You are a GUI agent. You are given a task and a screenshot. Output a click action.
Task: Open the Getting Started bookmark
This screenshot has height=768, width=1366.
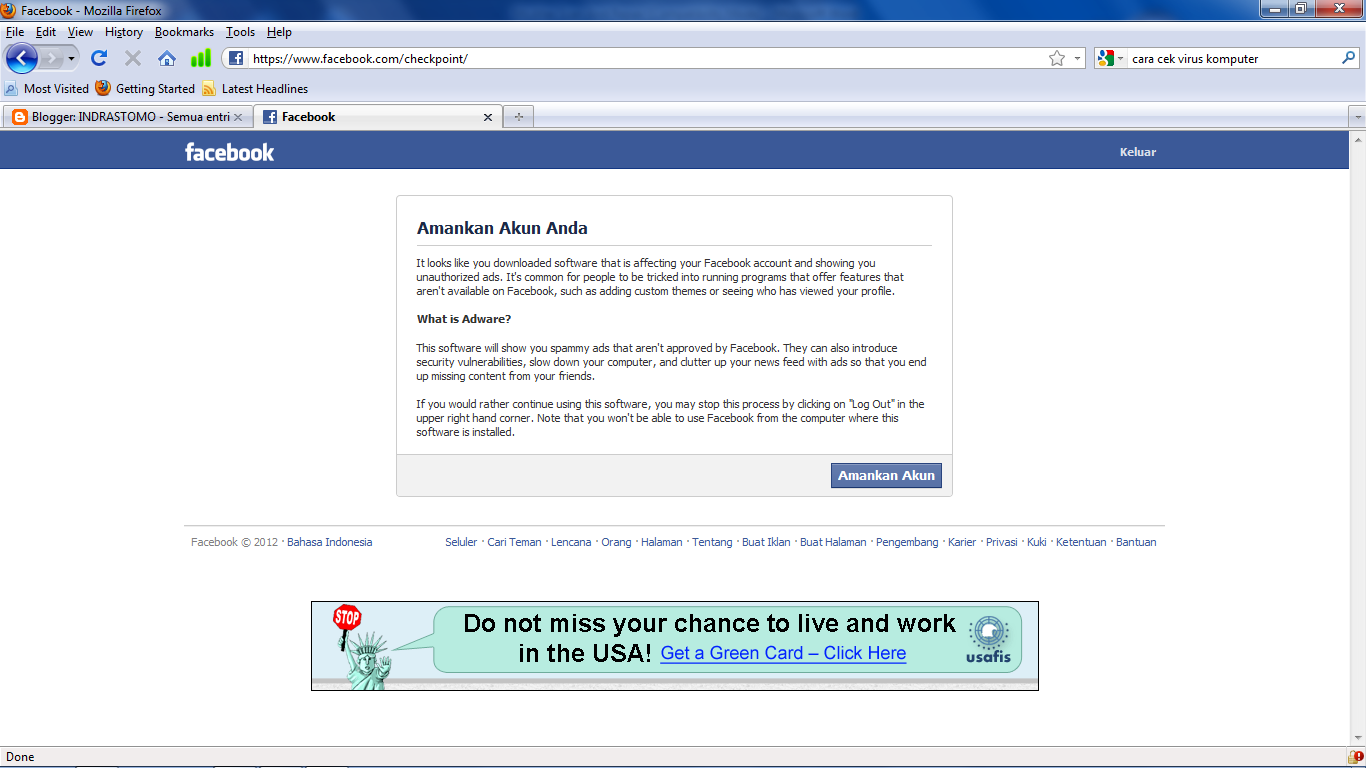click(x=146, y=88)
